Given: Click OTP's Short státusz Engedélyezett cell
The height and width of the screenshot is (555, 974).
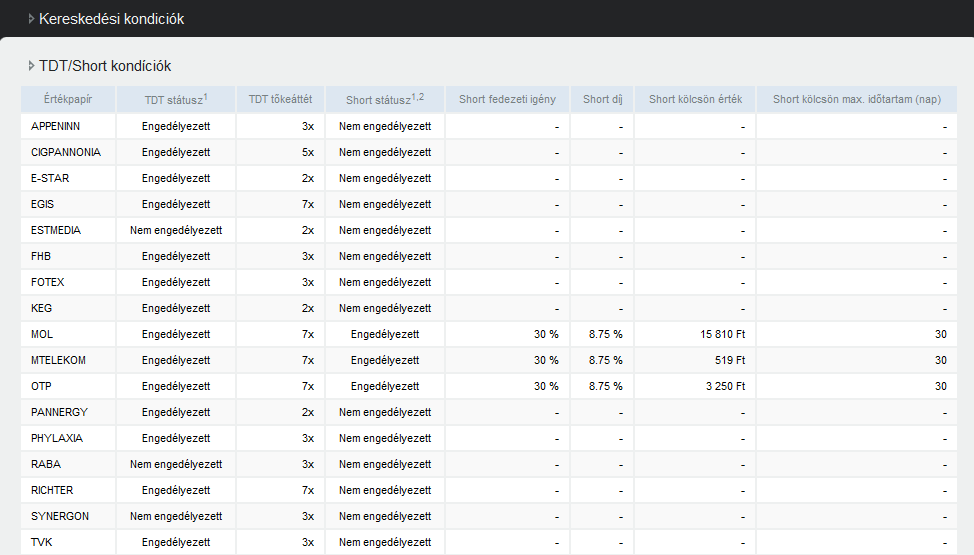Looking at the screenshot, I should tap(385, 387).
